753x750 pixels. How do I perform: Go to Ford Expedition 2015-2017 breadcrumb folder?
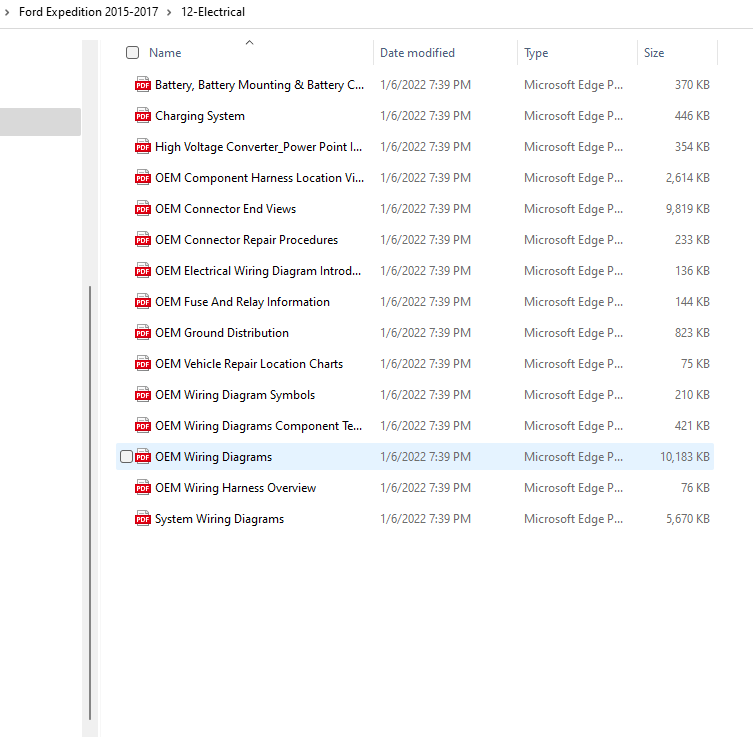[88, 12]
